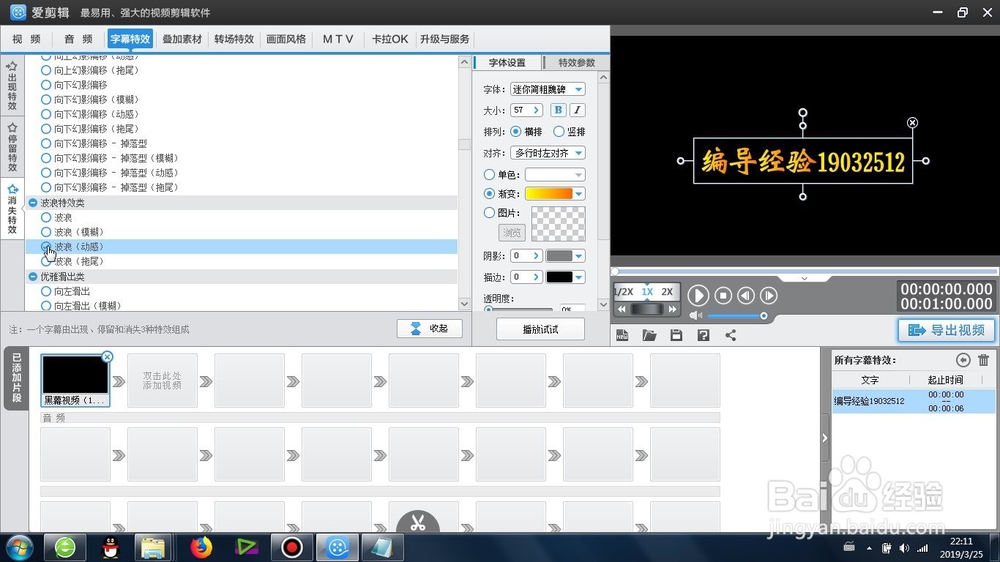Set playback speed to 2X

click(x=667, y=292)
